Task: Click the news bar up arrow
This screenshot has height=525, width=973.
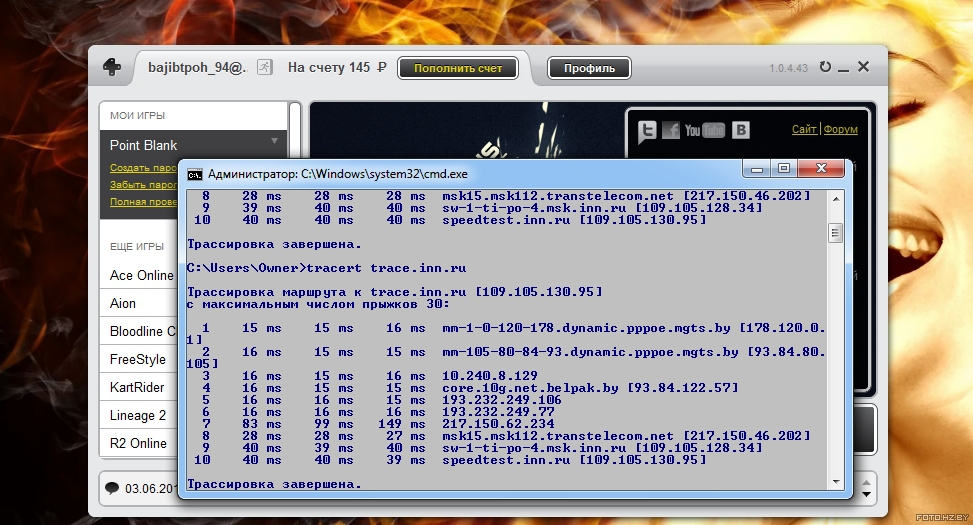Action: pyautogui.click(x=866, y=482)
